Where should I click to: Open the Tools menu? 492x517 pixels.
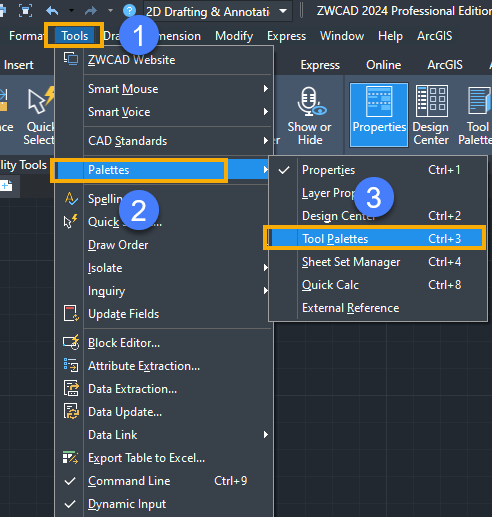click(x=74, y=36)
